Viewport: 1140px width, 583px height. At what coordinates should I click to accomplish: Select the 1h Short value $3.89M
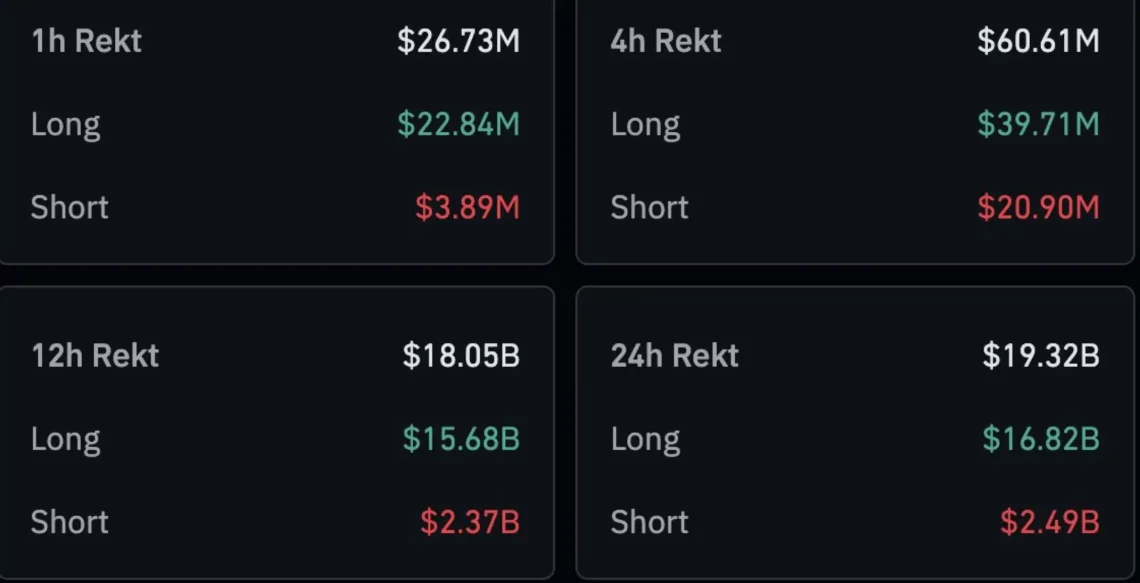point(467,207)
